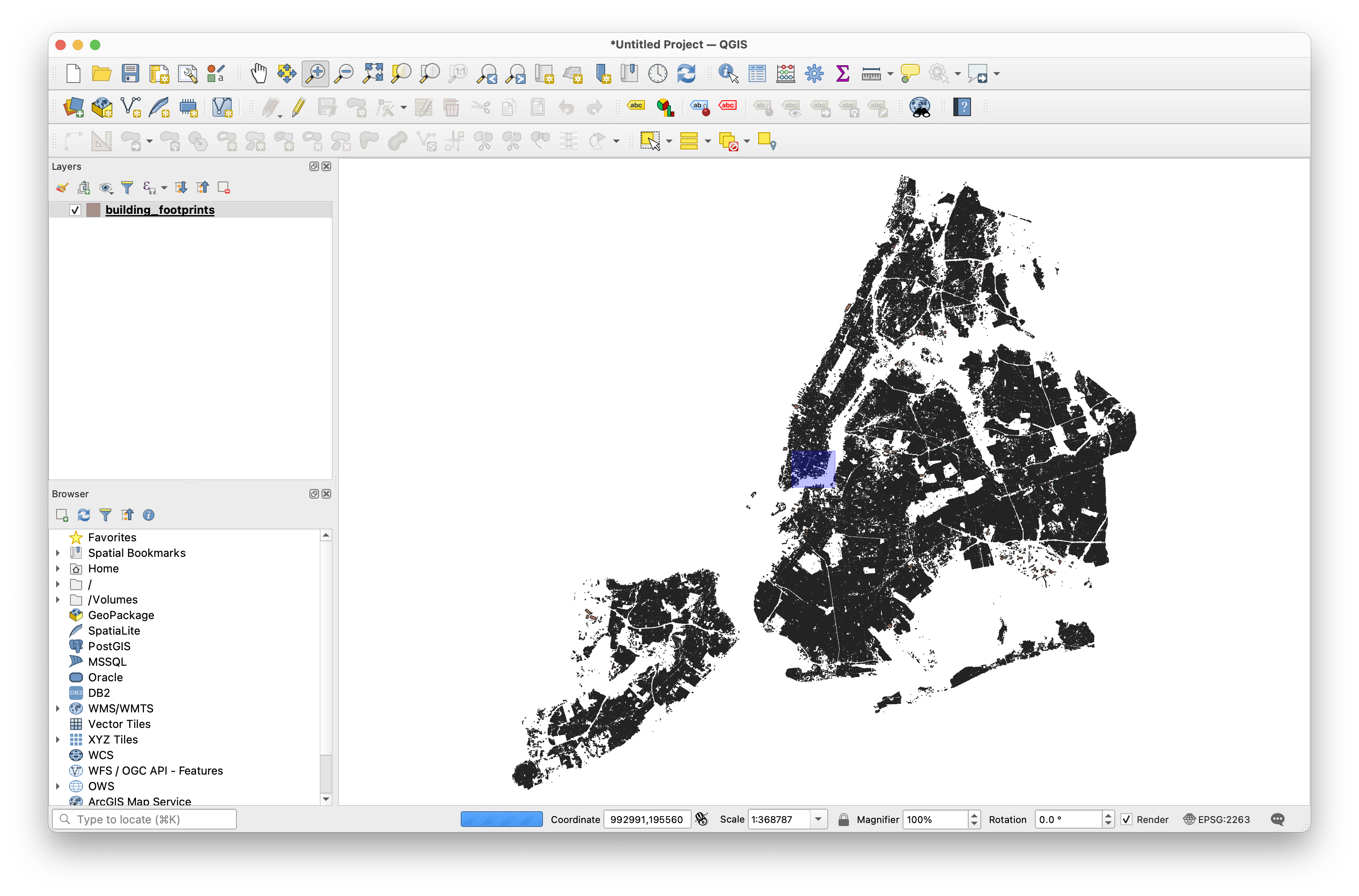Expand the XYZ Tiles tree item
This screenshot has width=1359, height=896.
[x=58, y=740]
